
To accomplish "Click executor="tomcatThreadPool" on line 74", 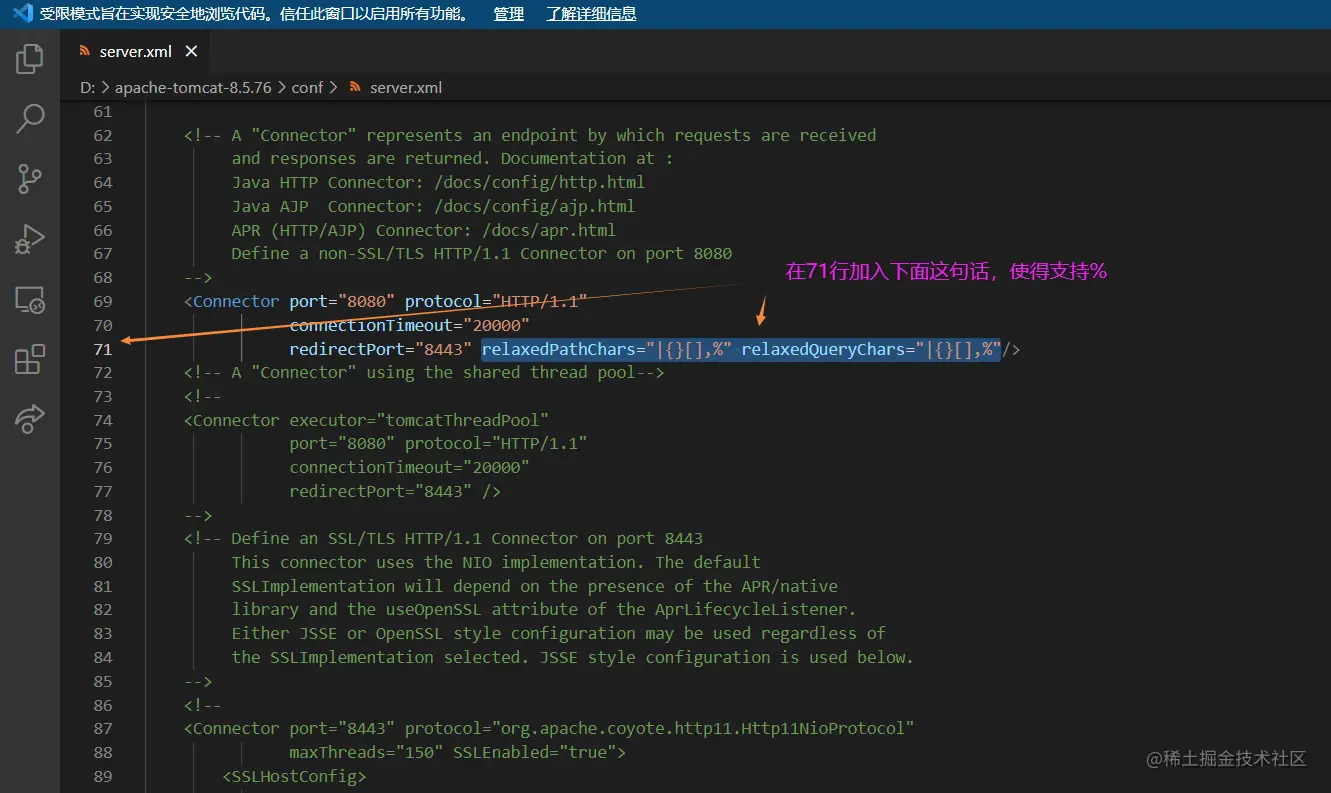I will (419, 420).
